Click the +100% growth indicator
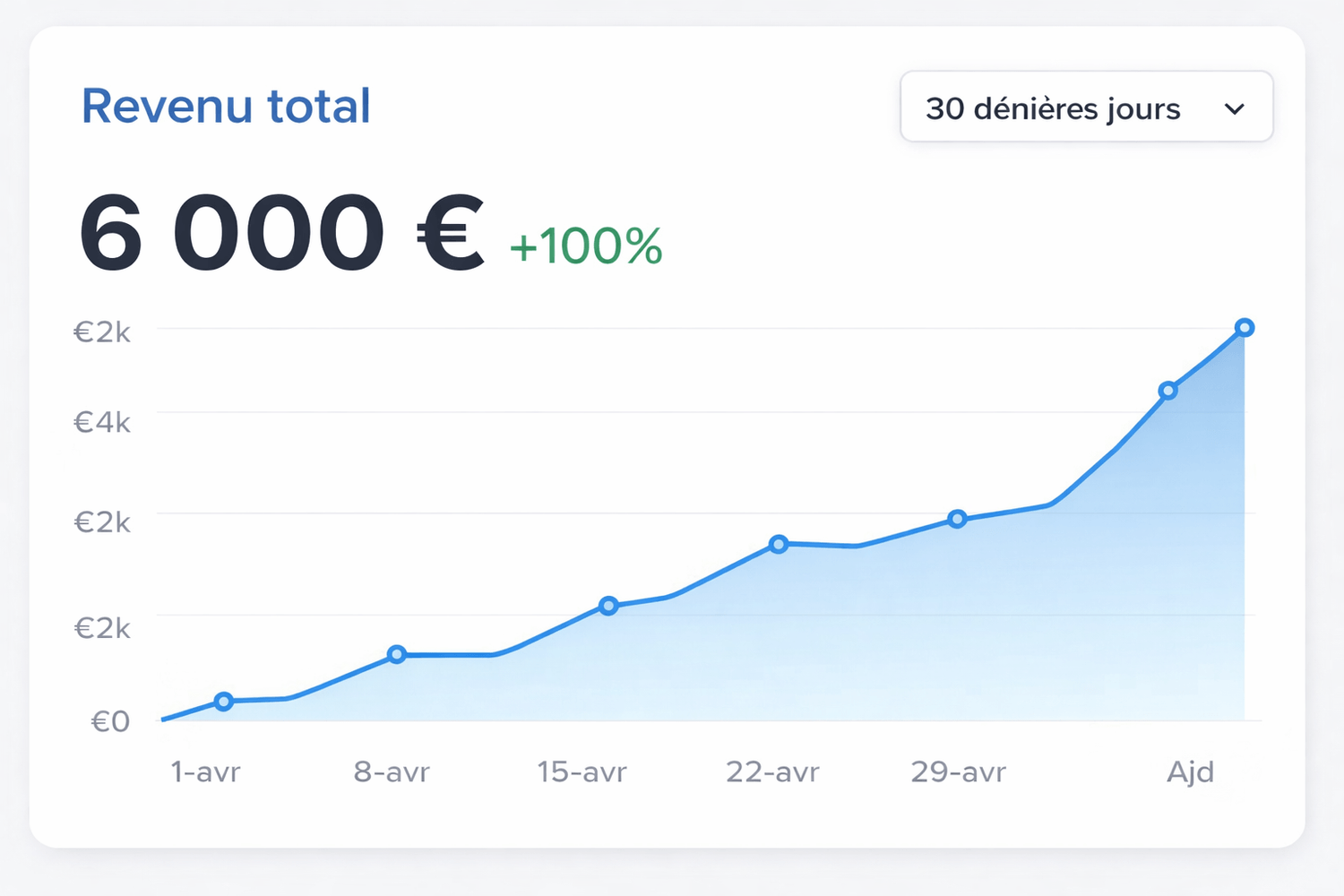Viewport: 1344px width, 896px height. click(586, 246)
